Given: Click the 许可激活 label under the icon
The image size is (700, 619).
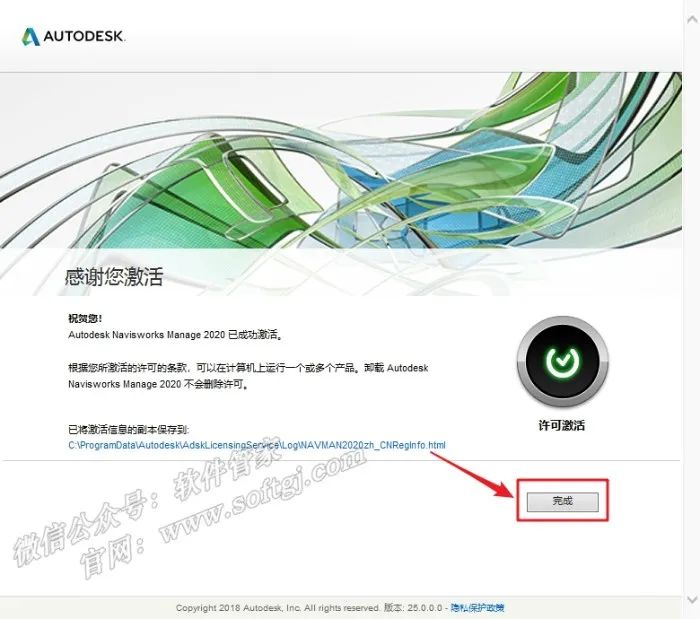Looking at the screenshot, I should 562,425.
